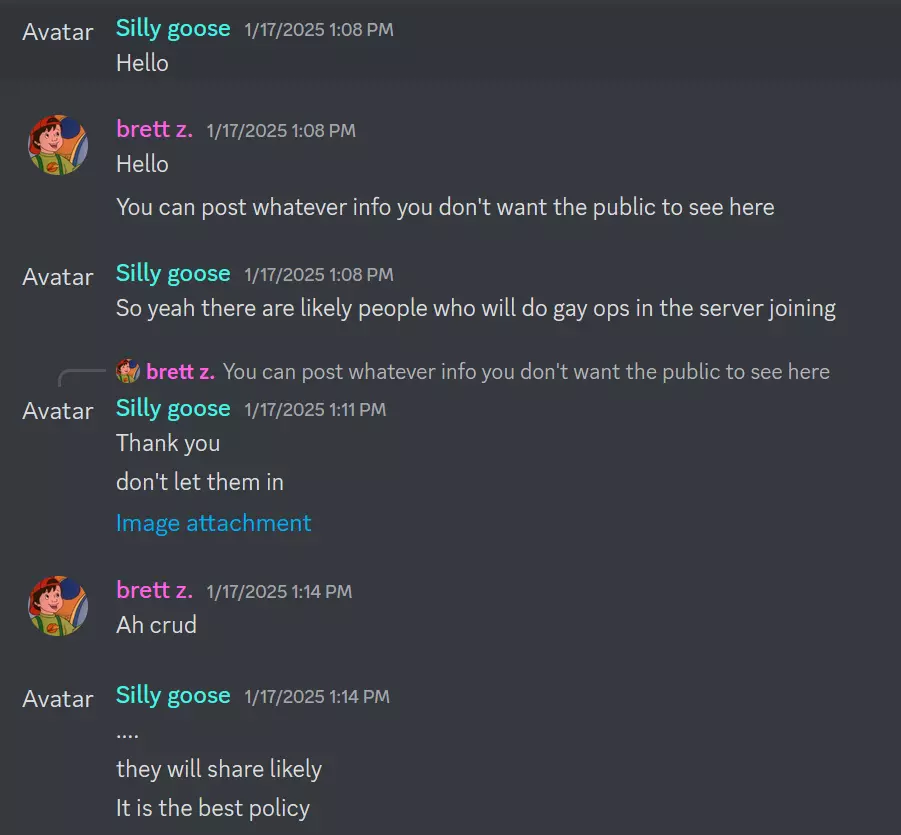Viewport: 901px width, 835px height.
Task: Select the 'don't let them in' message
Action: [x=200, y=482]
